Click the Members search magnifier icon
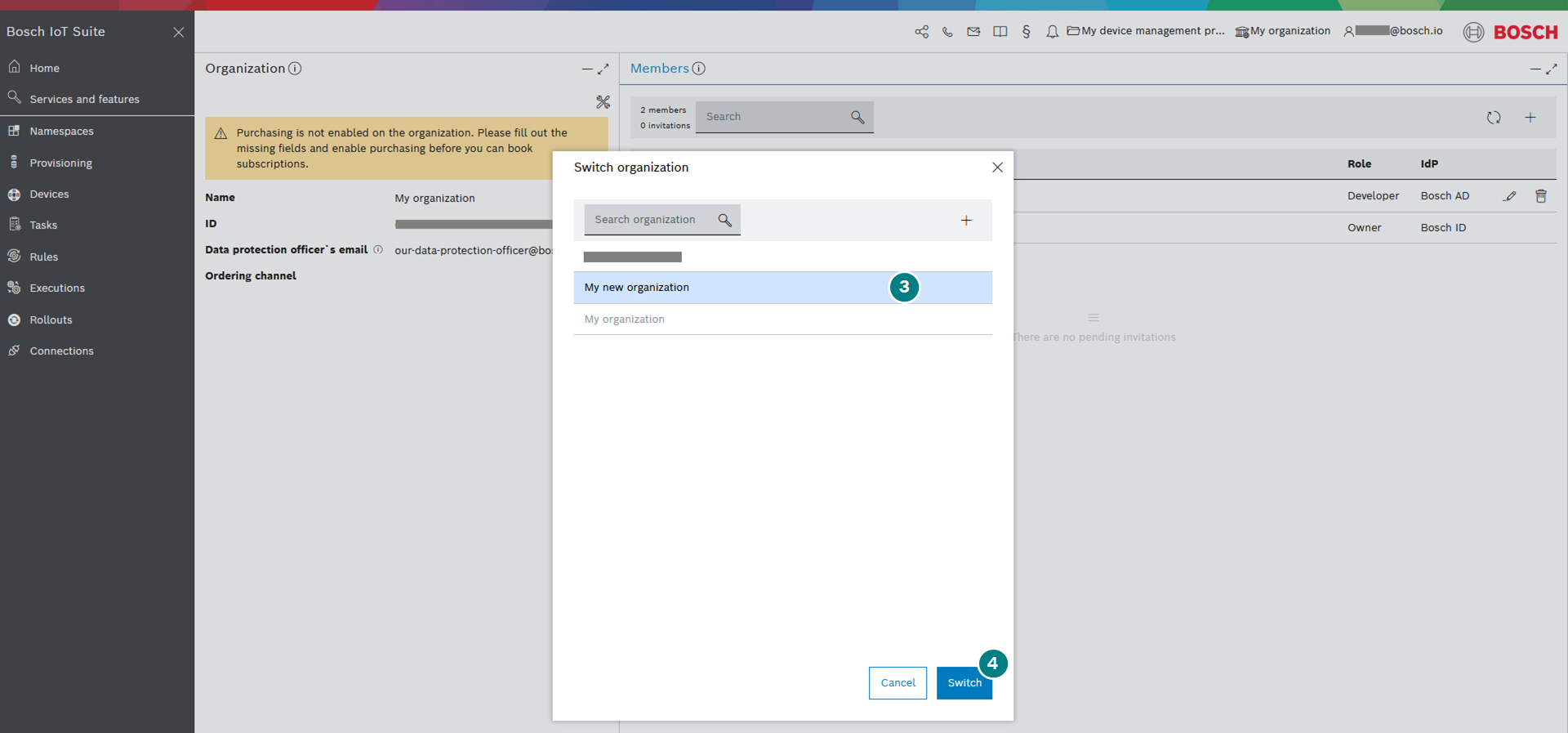 [857, 118]
